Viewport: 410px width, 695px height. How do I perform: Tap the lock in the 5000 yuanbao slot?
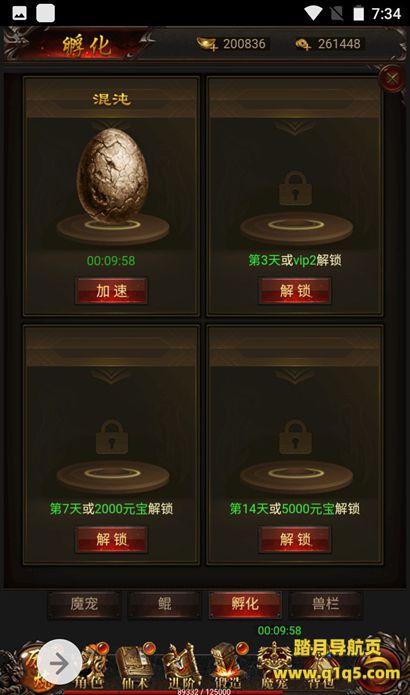coord(295,437)
